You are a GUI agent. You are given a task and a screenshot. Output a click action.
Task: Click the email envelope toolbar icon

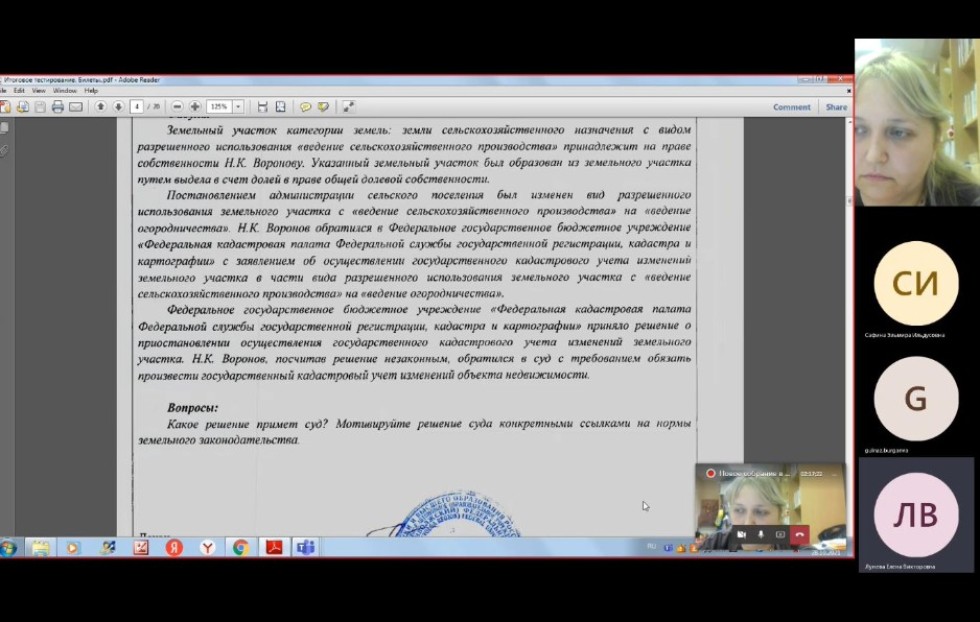coord(76,107)
